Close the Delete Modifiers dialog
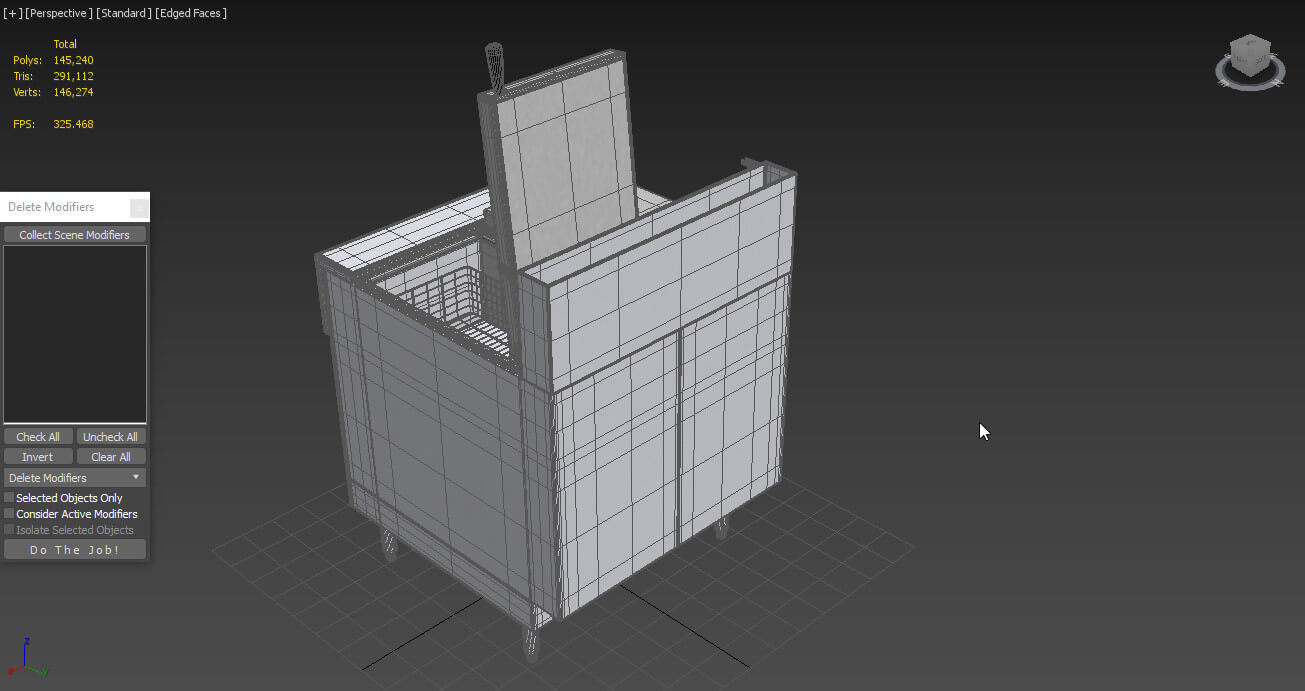The image size is (1305, 691). [139, 207]
